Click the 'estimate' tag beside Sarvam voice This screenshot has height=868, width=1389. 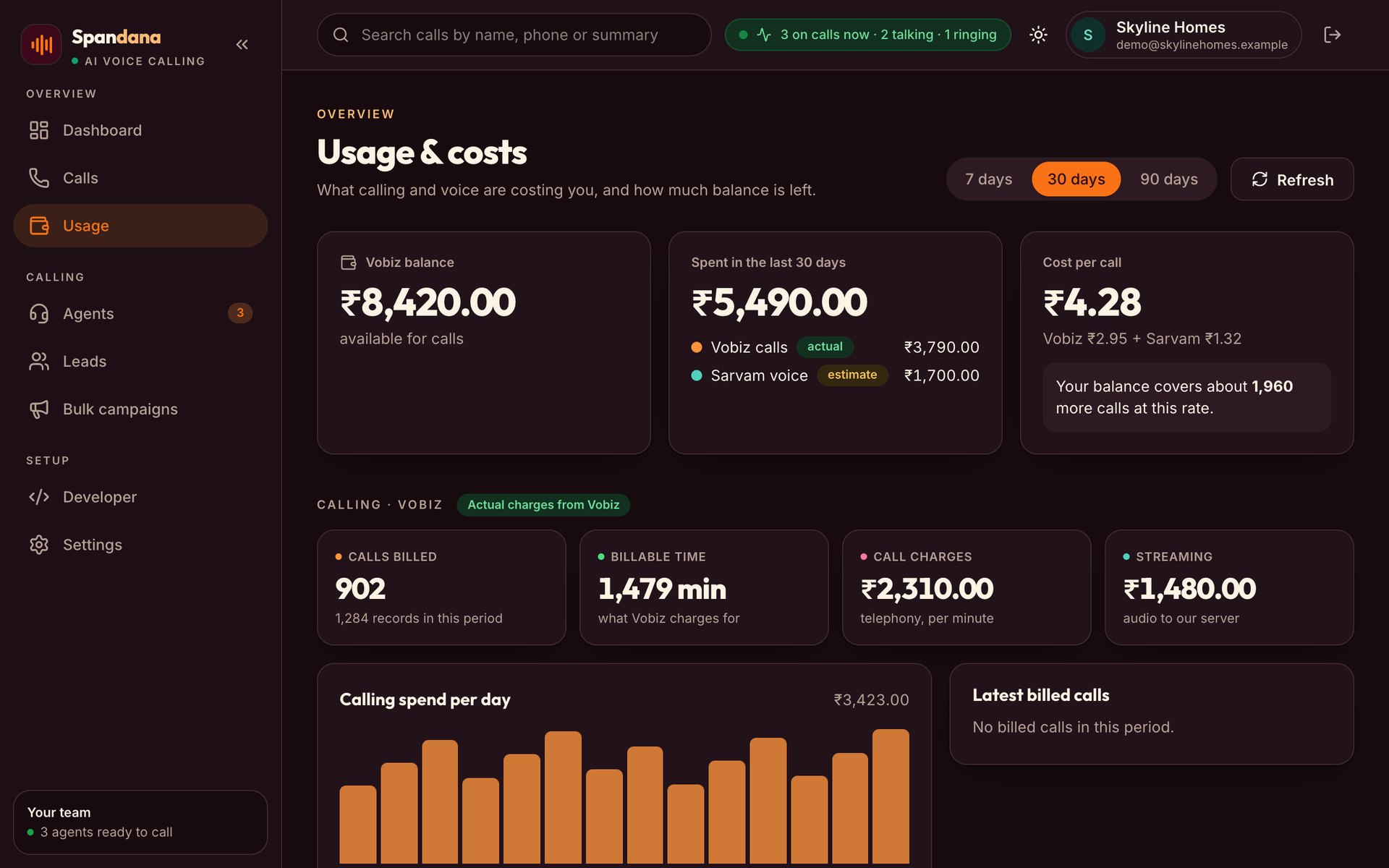[x=852, y=375]
